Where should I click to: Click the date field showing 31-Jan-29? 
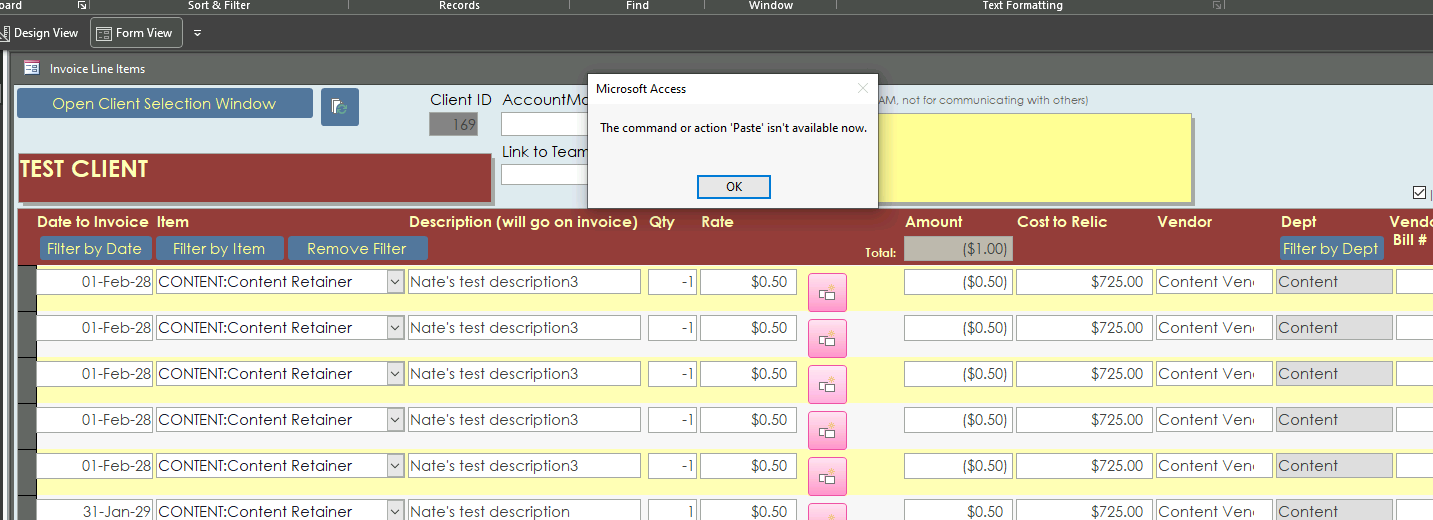coord(95,510)
